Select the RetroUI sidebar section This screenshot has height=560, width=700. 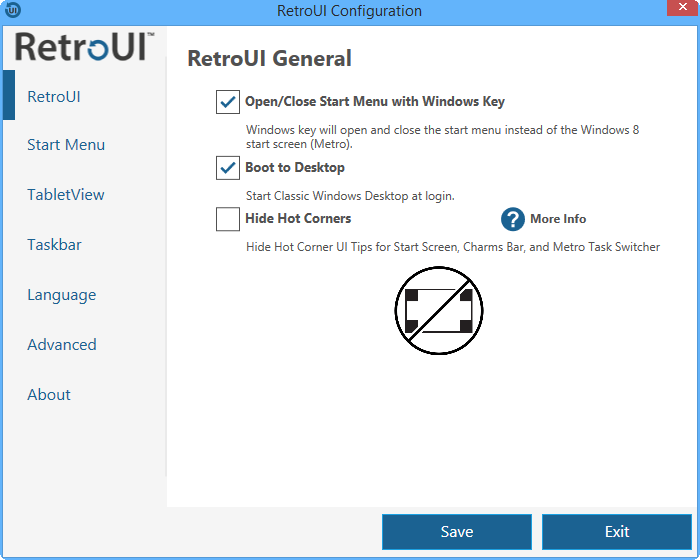click(x=54, y=97)
